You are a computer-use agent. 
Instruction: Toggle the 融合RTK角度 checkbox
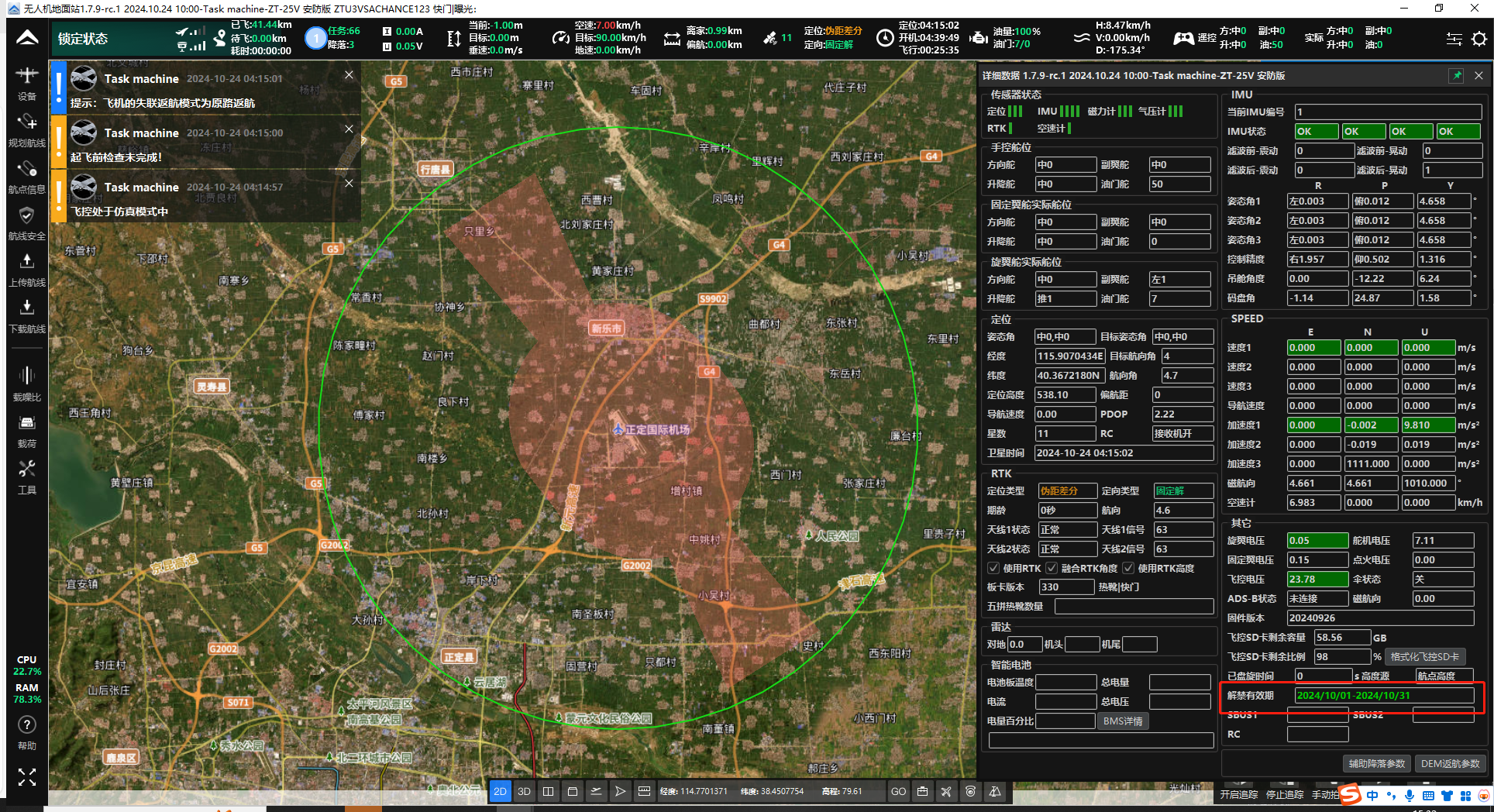click(1052, 568)
